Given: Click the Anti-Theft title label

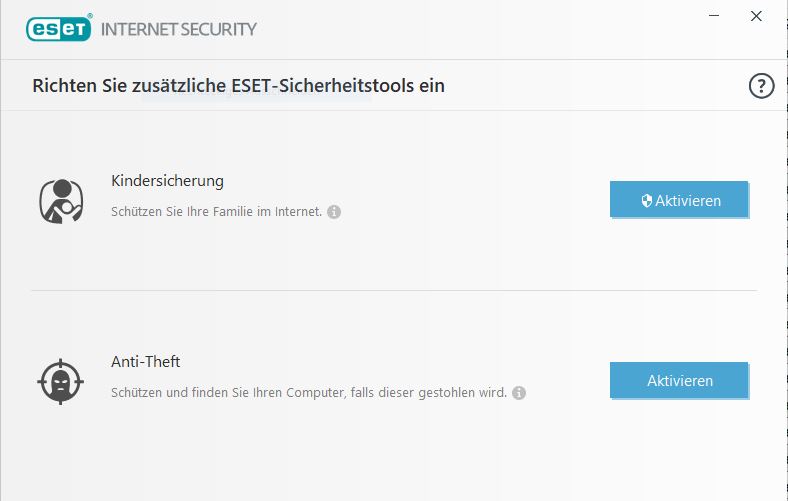Looking at the screenshot, I should 145,362.
